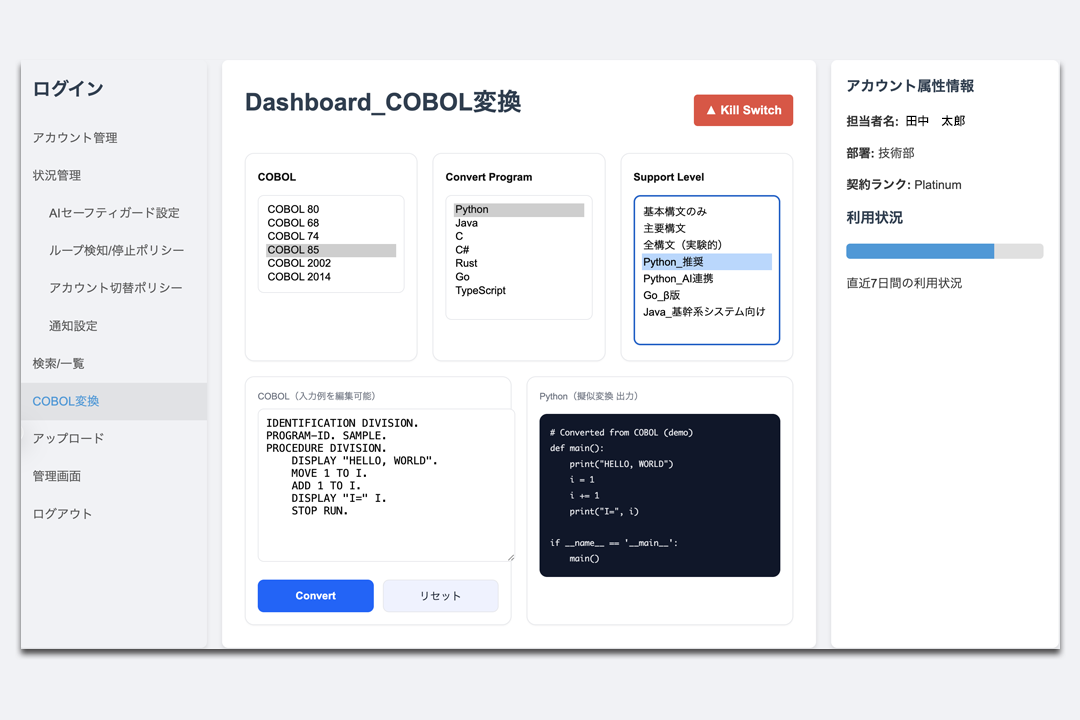The width and height of the screenshot is (1080, 720).
Task: Click inside the COBOL input textarea
Action: [x=386, y=485]
